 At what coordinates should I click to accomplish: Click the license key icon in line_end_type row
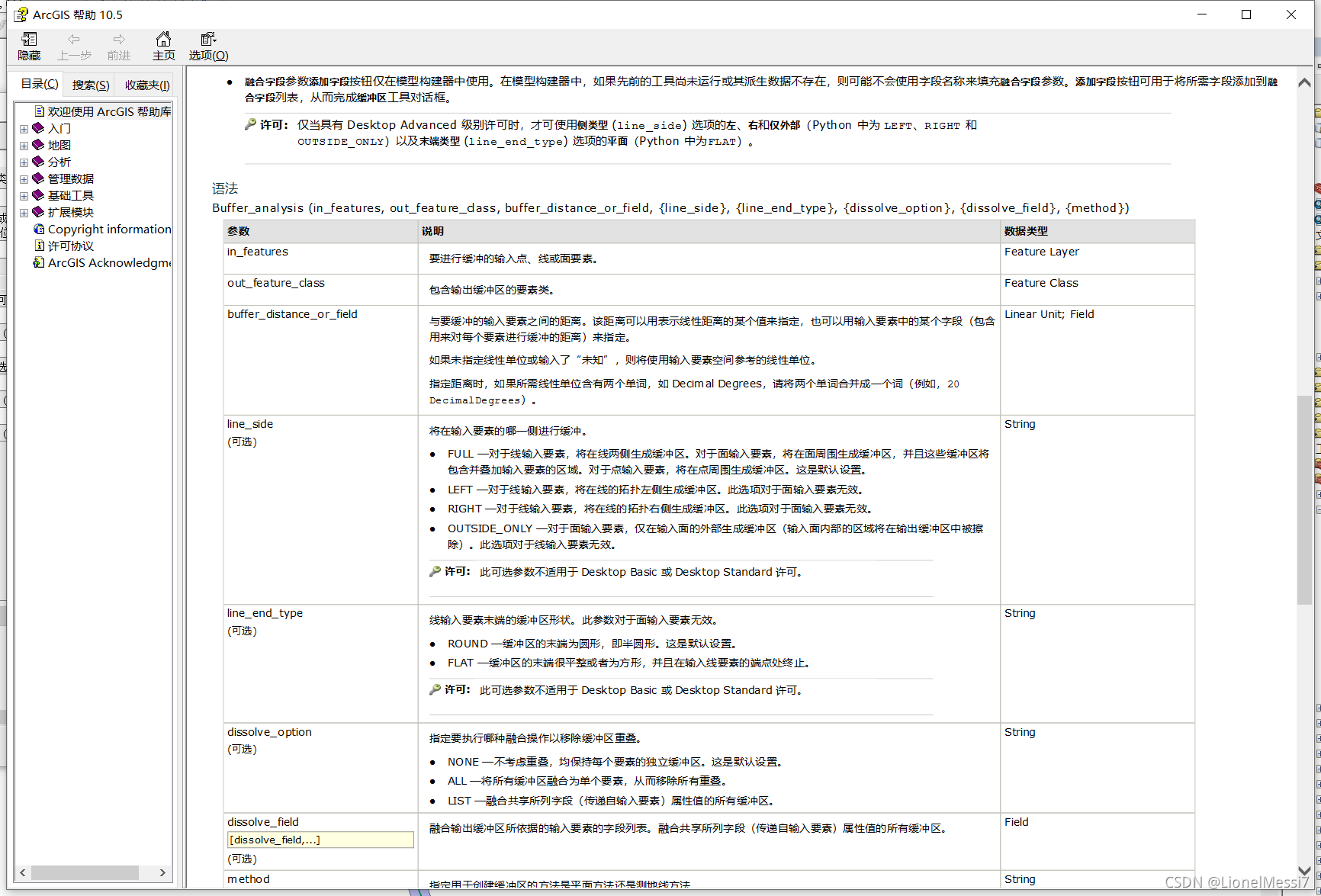pyautogui.click(x=435, y=689)
